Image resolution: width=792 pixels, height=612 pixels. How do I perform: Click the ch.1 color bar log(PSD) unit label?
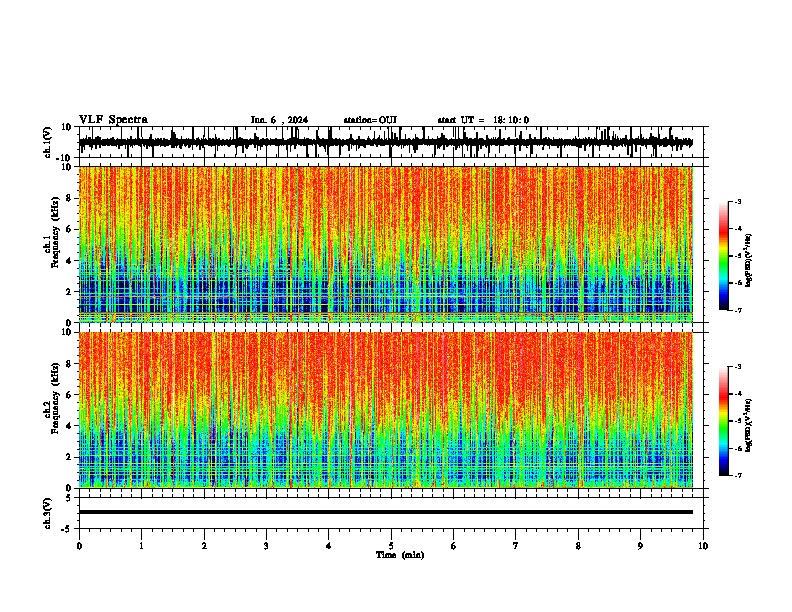point(749,260)
